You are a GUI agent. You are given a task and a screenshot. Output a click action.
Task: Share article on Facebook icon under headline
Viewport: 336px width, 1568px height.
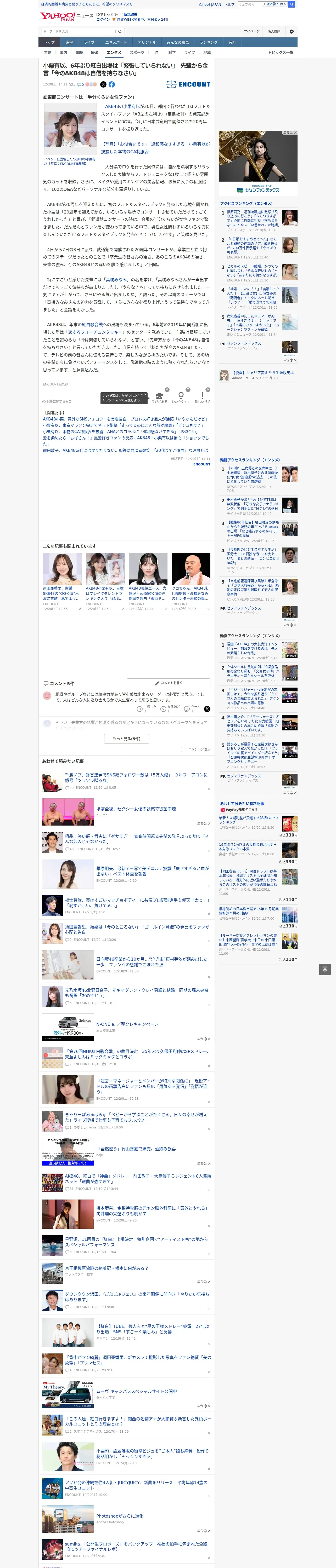pos(111,85)
